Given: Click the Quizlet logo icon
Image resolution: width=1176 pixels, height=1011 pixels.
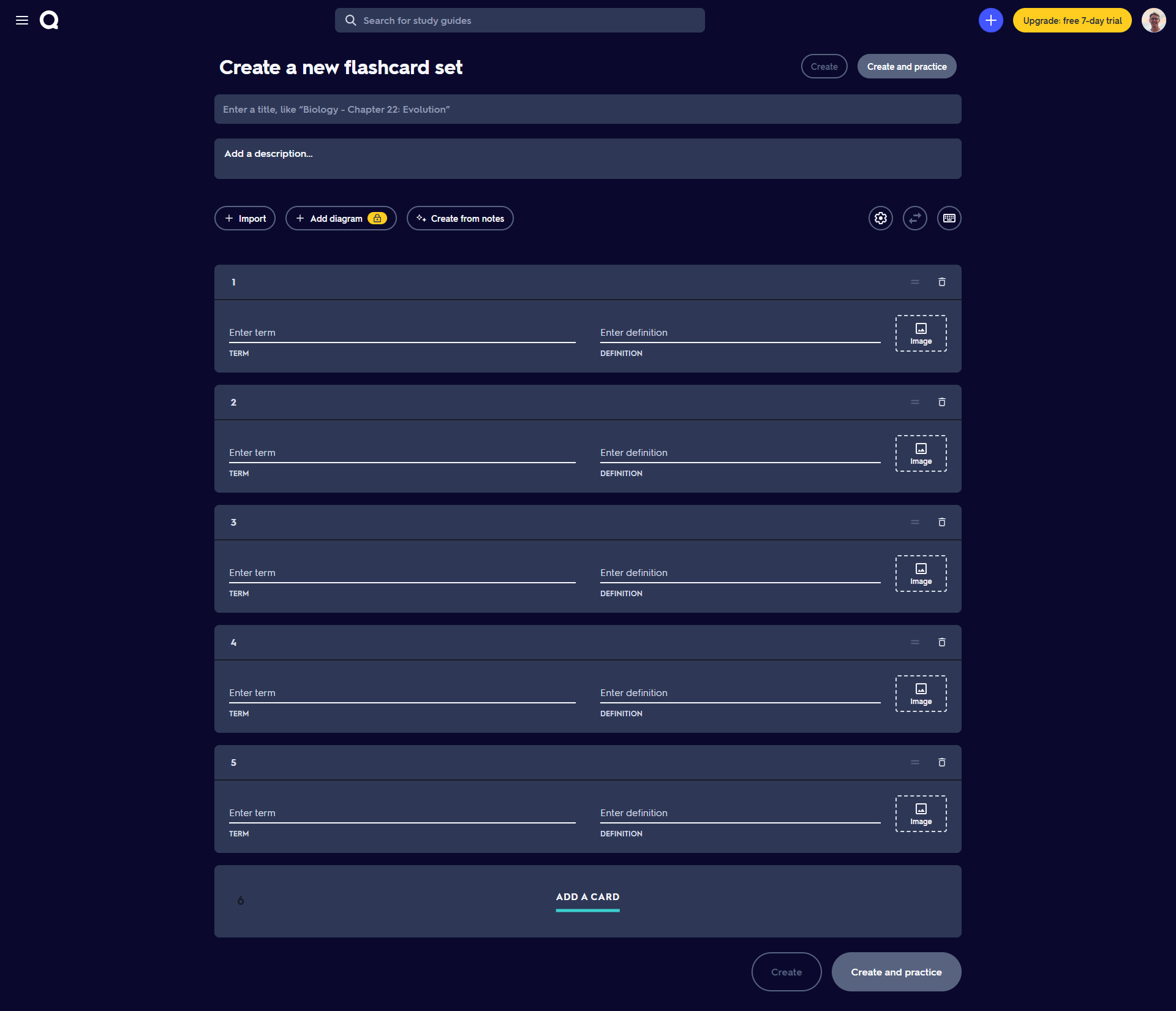Looking at the screenshot, I should [x=49, y=20].
